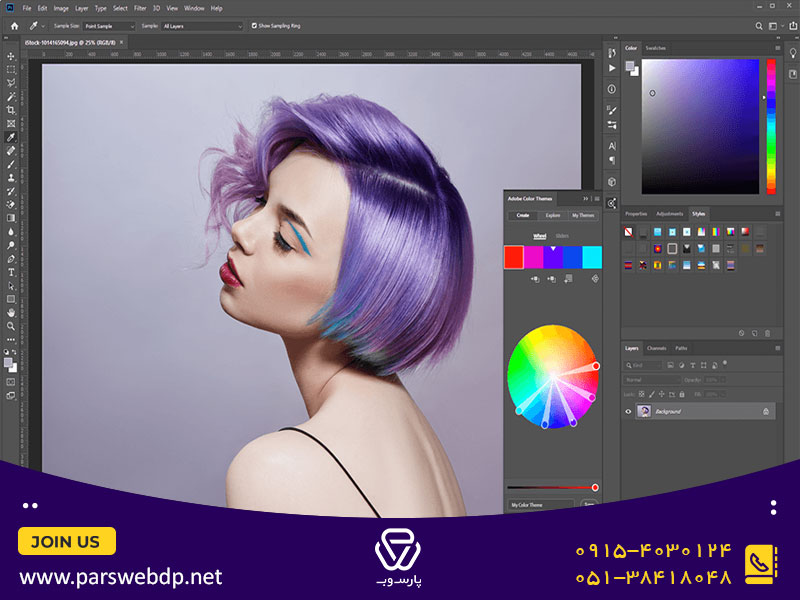
Task: Open the Window menu
Action: pos(194,8)
